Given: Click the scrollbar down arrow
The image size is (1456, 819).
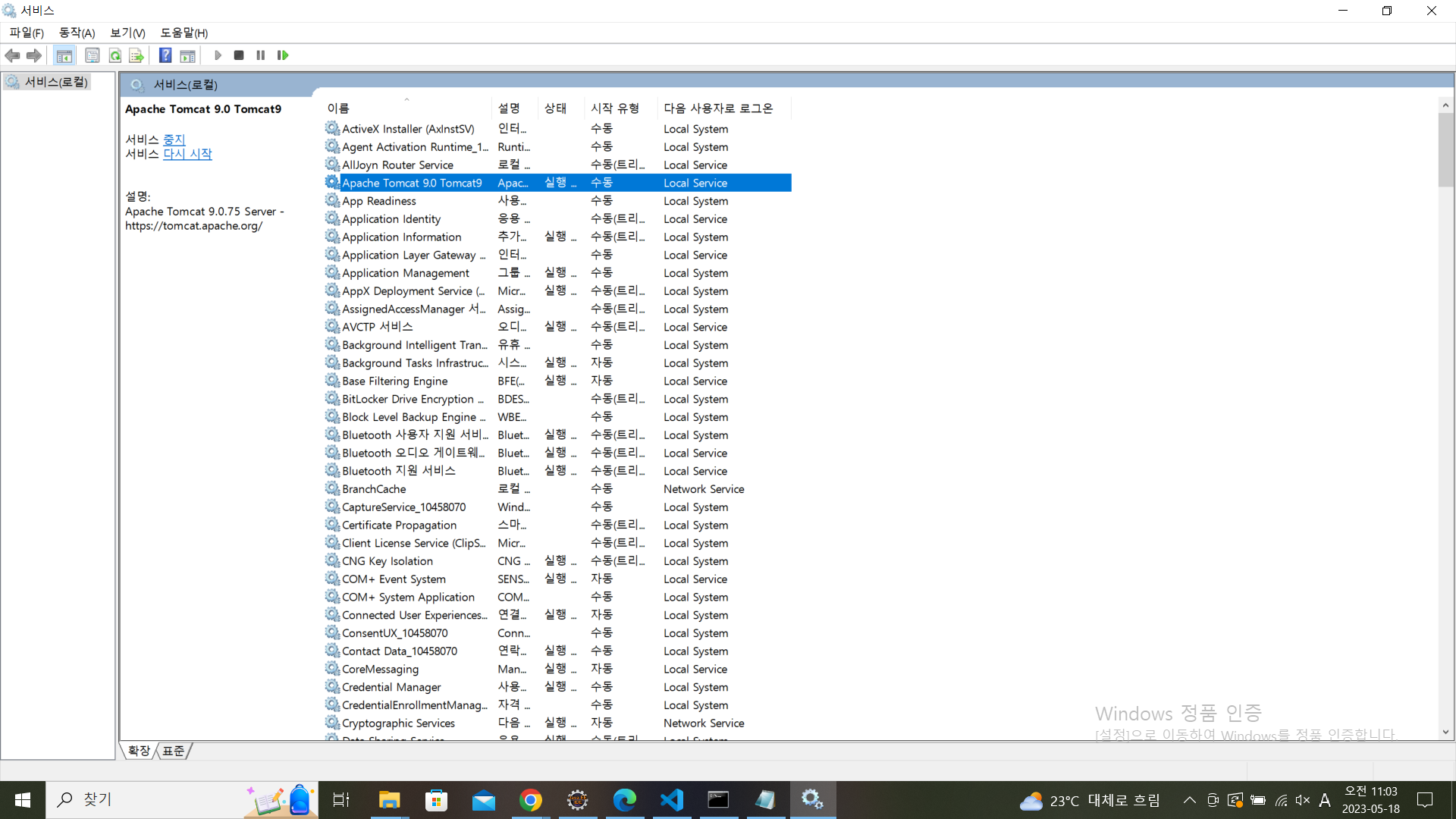Looking at the screenshot, I should click(x=1445, y=732).
